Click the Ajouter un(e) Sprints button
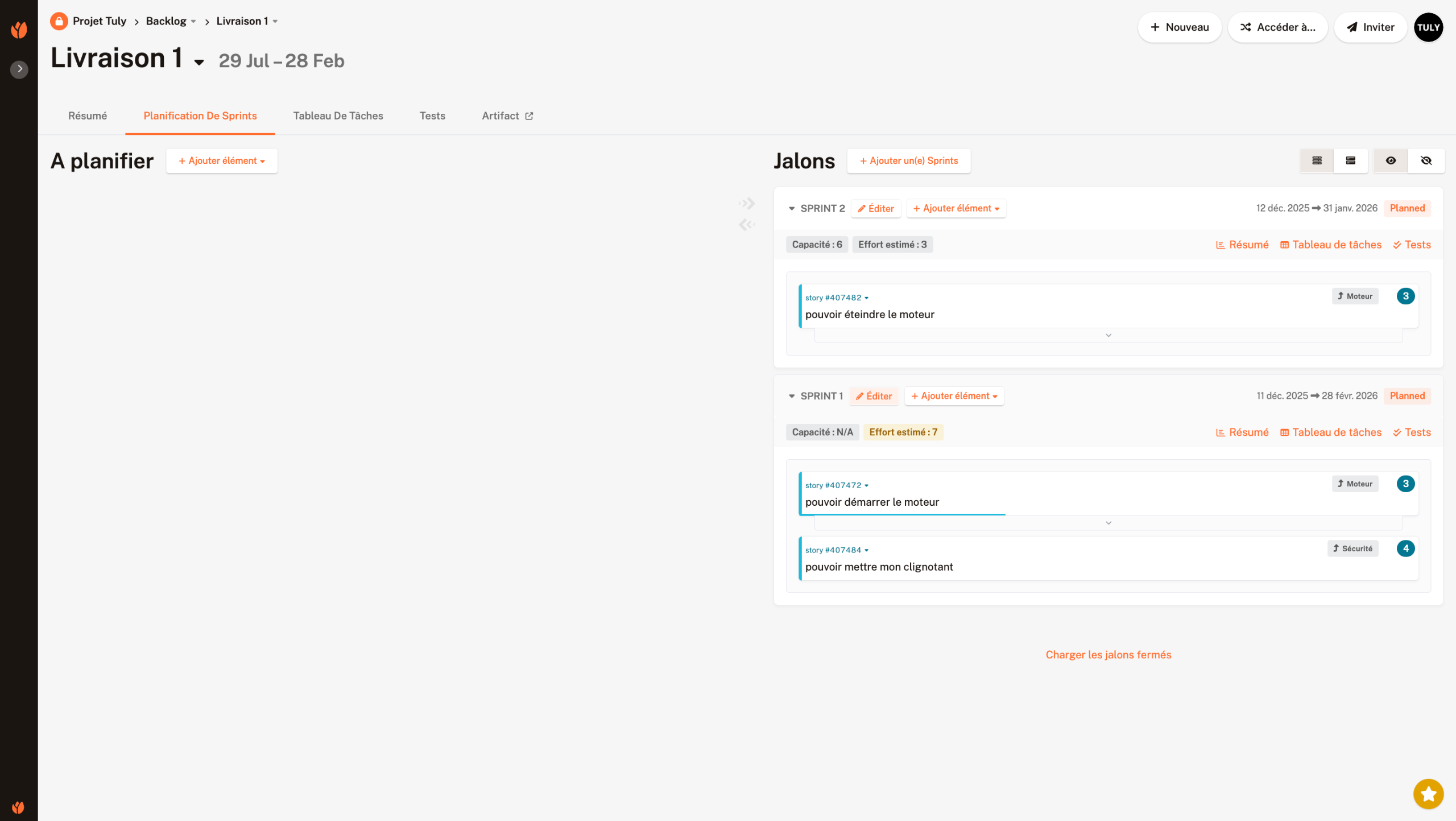Viewport: 1456px width, 821px height. pyautogui.click(x=908, y=161)
